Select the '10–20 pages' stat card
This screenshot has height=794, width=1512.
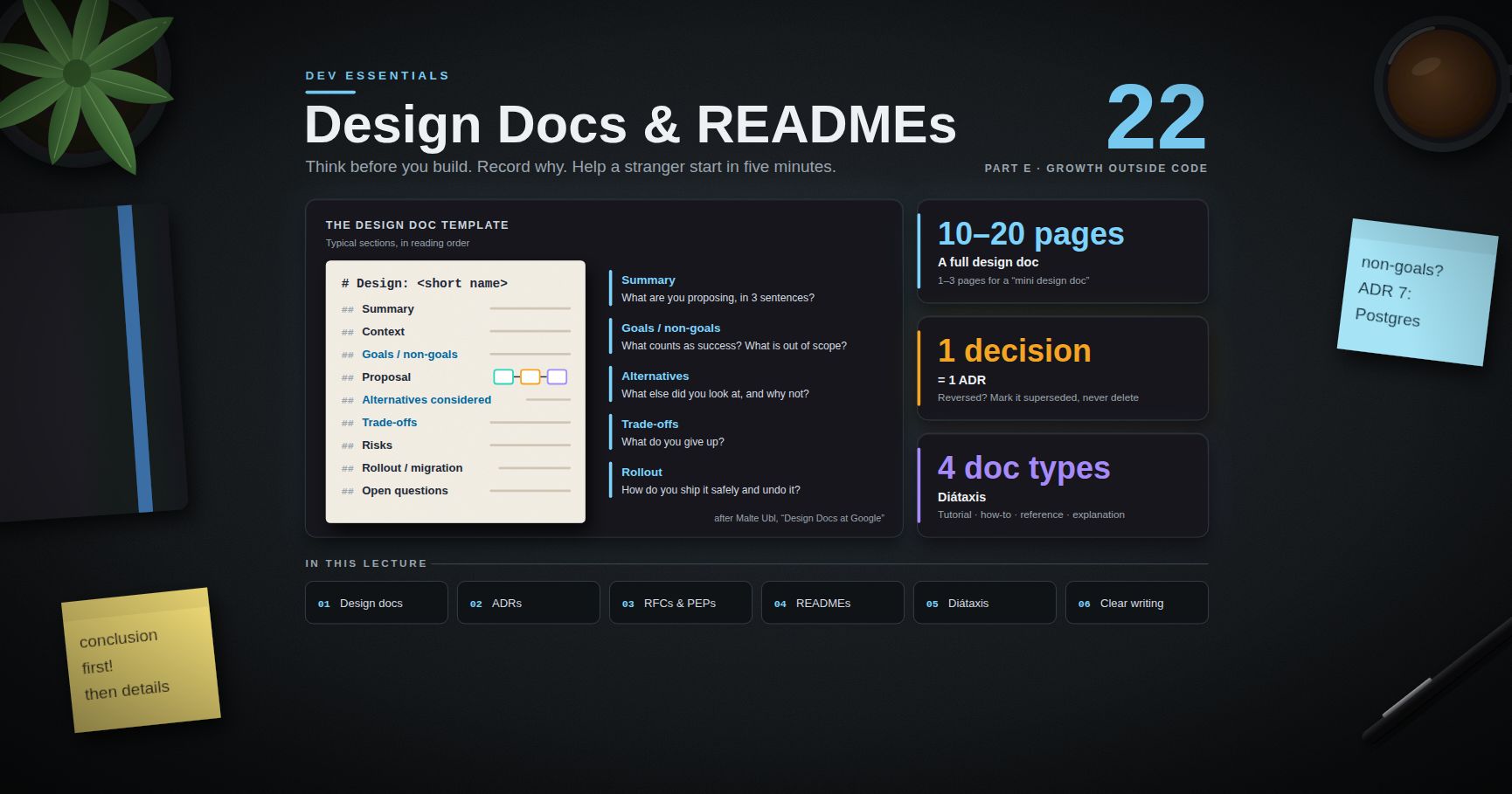(1062, 252)
